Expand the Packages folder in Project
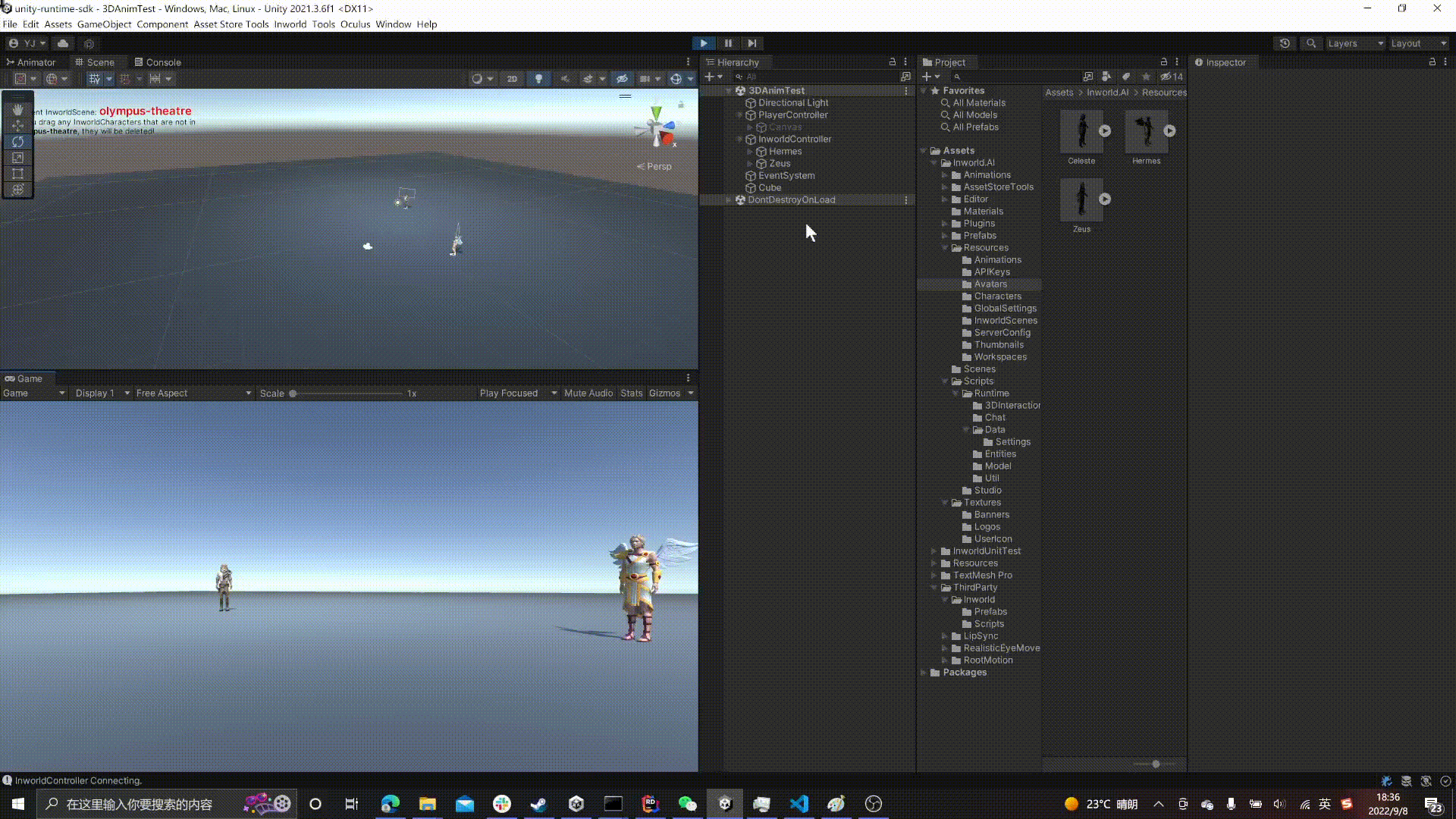1456x819 pixels. (924, 673)
